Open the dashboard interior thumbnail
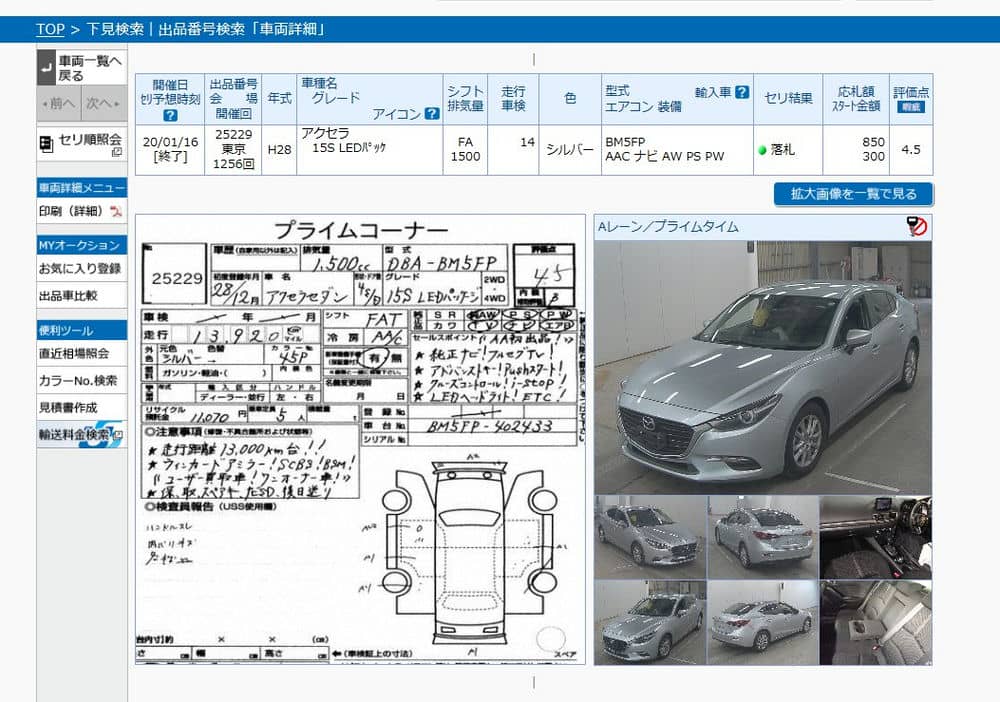Image resolution: width=1000 pixels, height=702 pixels. click(875, 537)
